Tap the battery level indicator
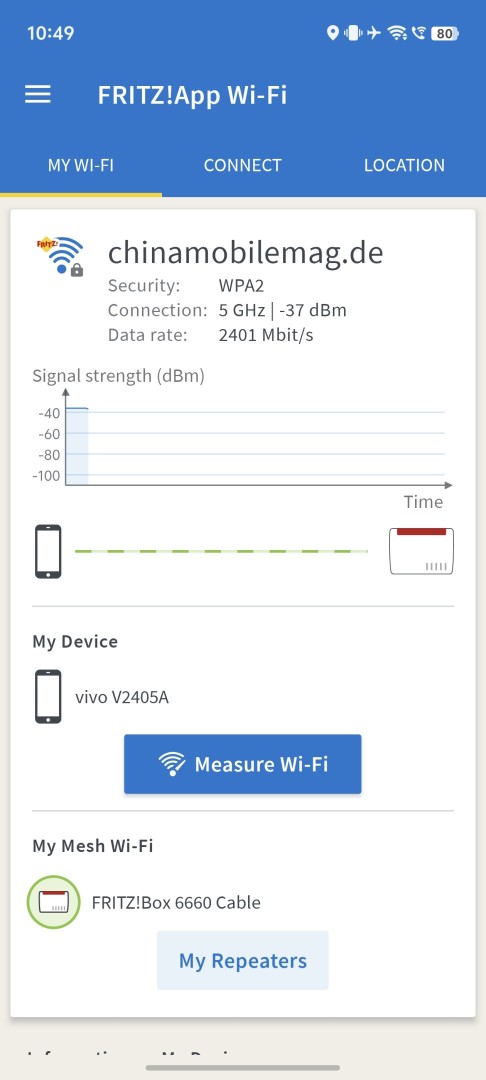The height and width of the screenshot is (1080, 486). 445,32
